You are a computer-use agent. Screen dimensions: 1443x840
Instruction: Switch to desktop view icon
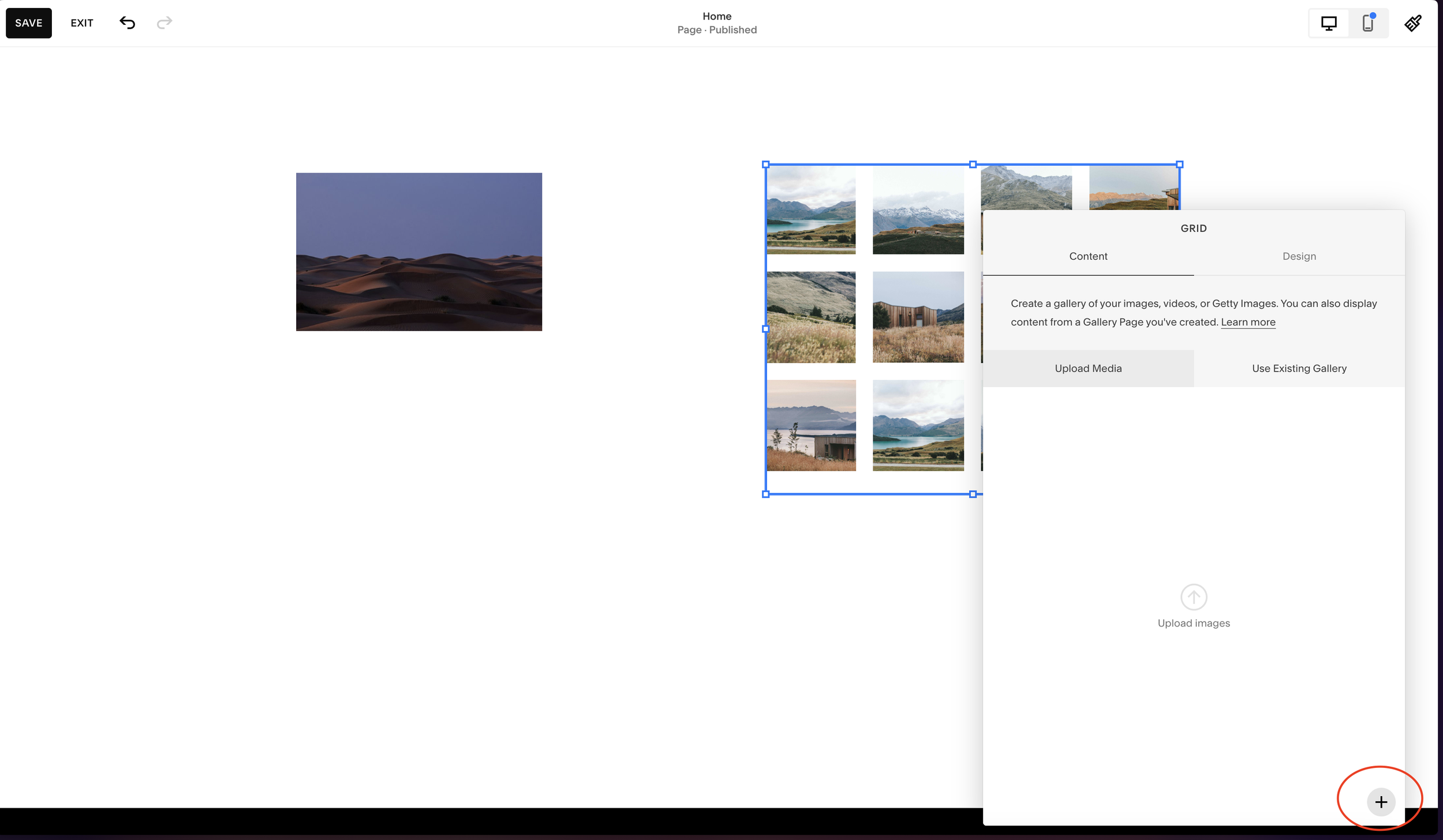click(x=1329, y=23)
